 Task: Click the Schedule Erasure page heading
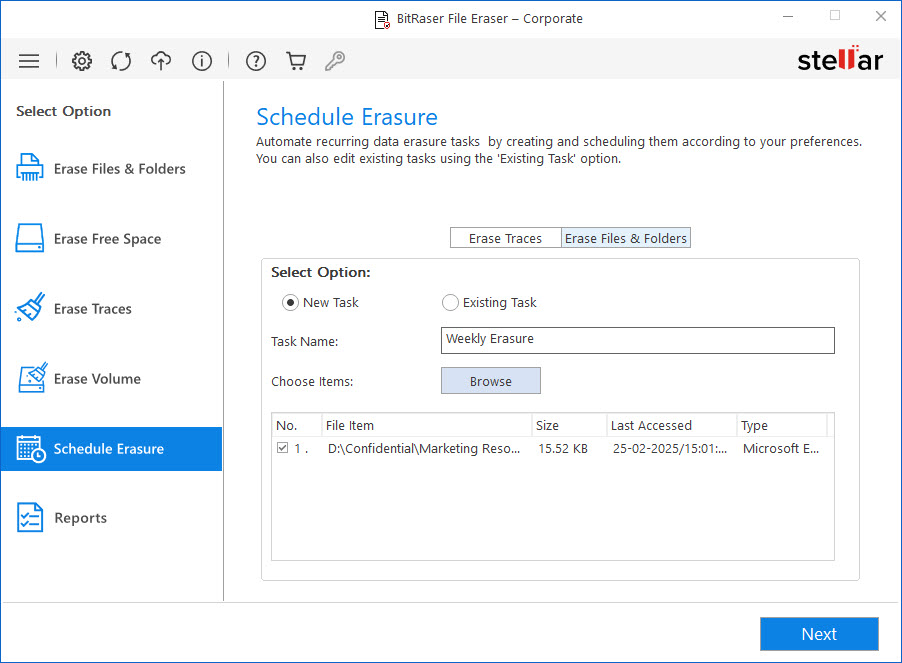coord(347,117)
